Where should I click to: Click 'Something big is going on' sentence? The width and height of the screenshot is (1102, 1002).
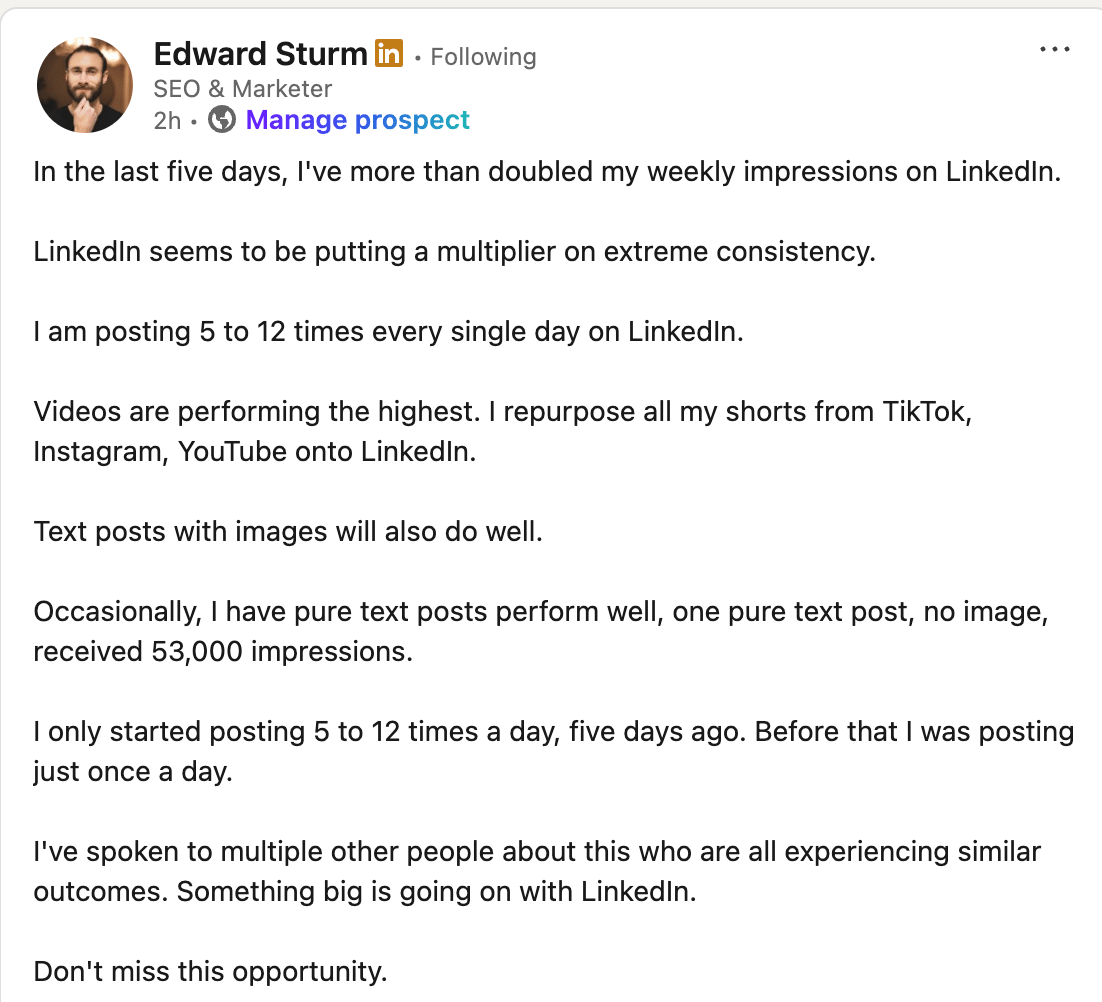(x=436, y=892)
